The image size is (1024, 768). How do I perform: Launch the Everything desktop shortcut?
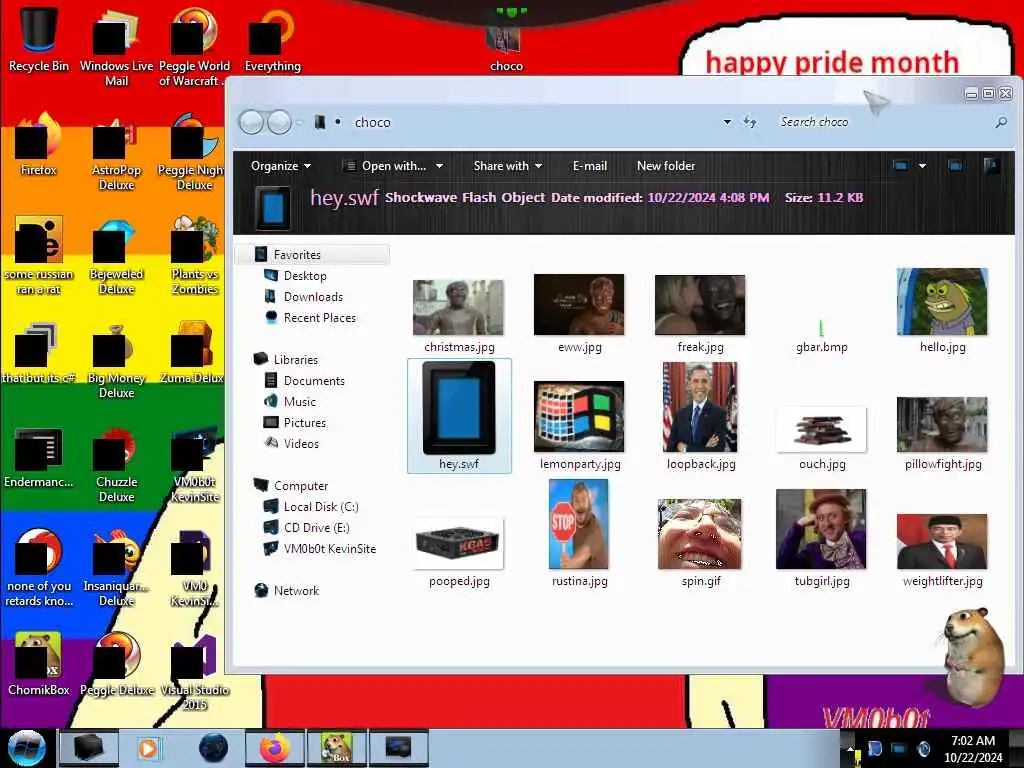coord(272,39)
